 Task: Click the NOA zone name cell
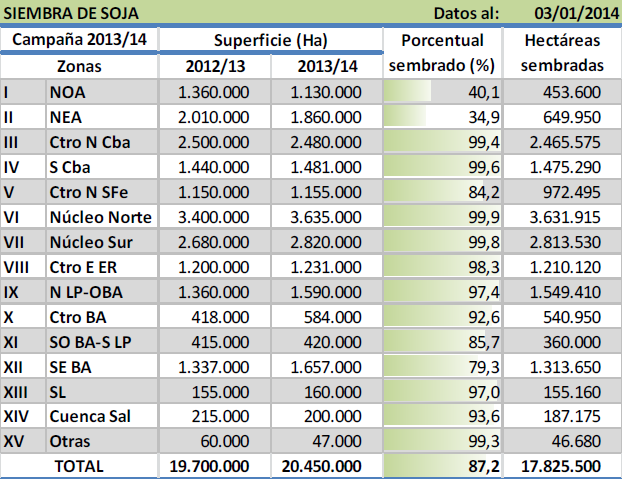[100, 92]
